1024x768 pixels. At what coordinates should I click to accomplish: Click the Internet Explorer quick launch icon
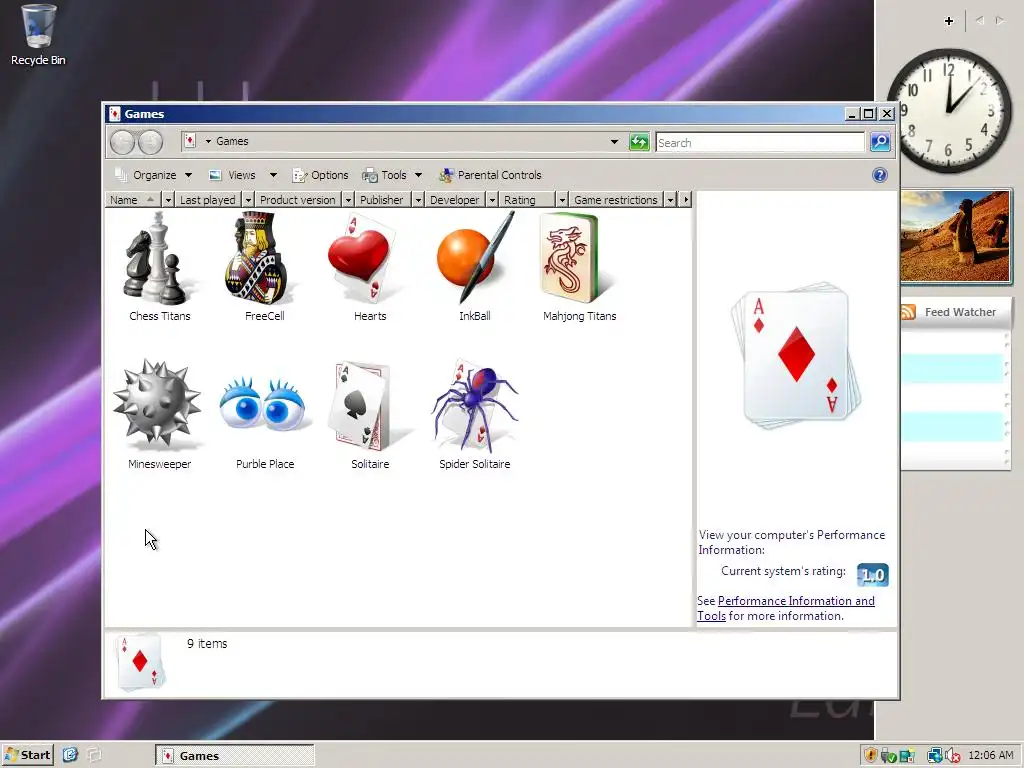pos(70,755)
